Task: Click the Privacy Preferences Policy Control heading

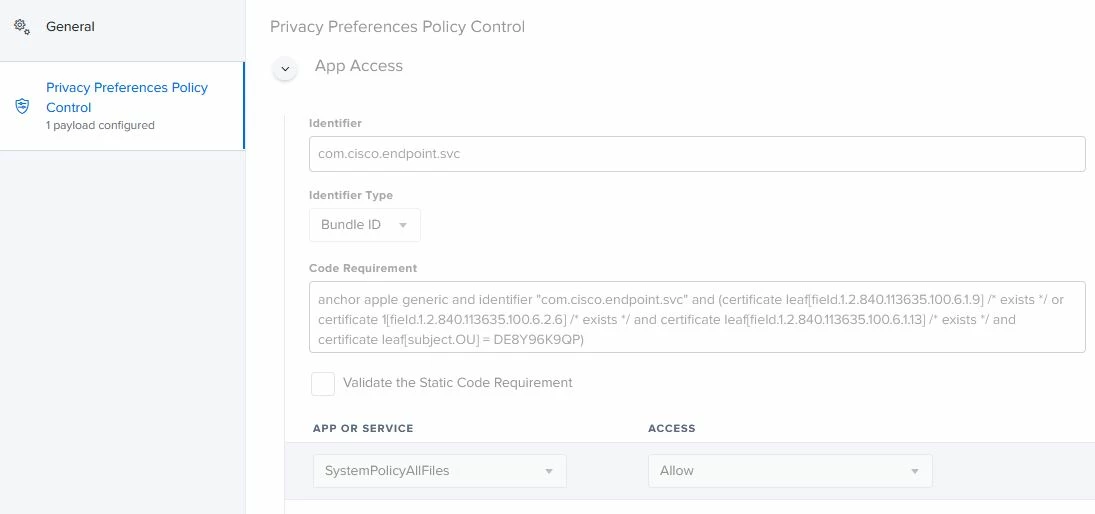Action: (397, 27)
